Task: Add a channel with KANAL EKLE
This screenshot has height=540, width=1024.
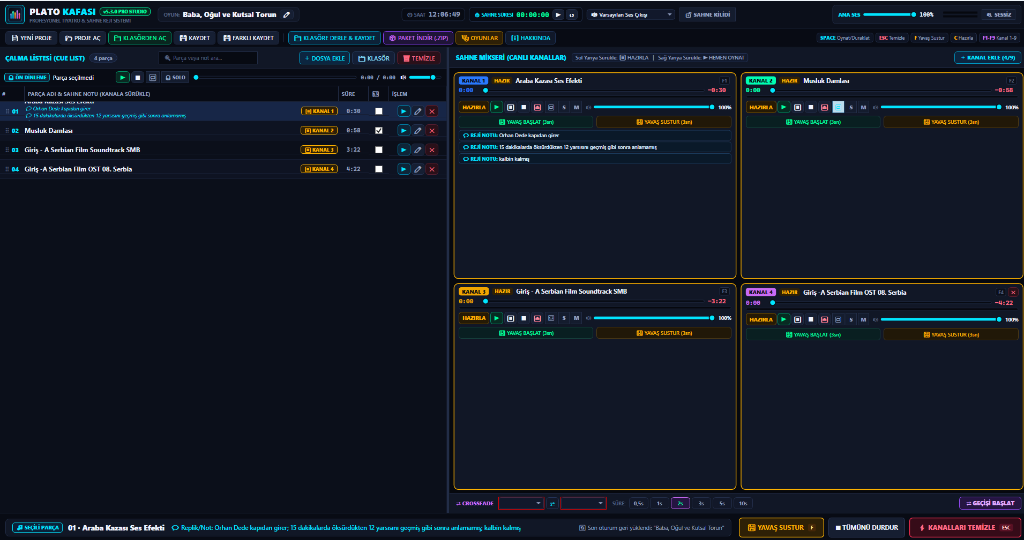Action: tap(987, 57)
